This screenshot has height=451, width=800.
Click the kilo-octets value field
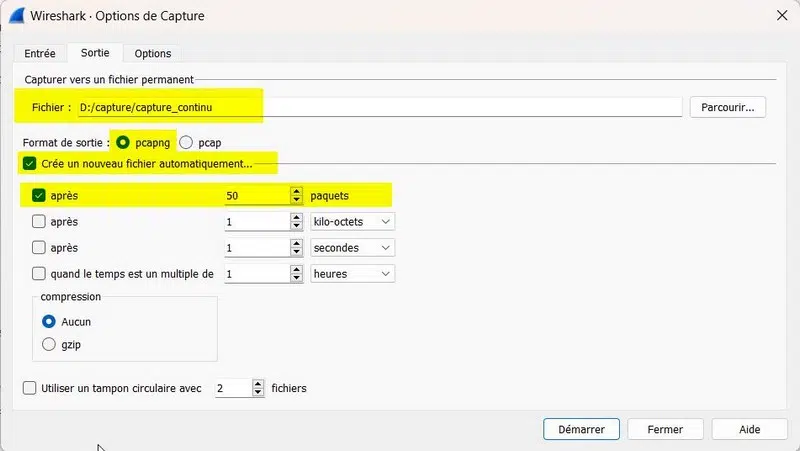click(x=257, y=221)
